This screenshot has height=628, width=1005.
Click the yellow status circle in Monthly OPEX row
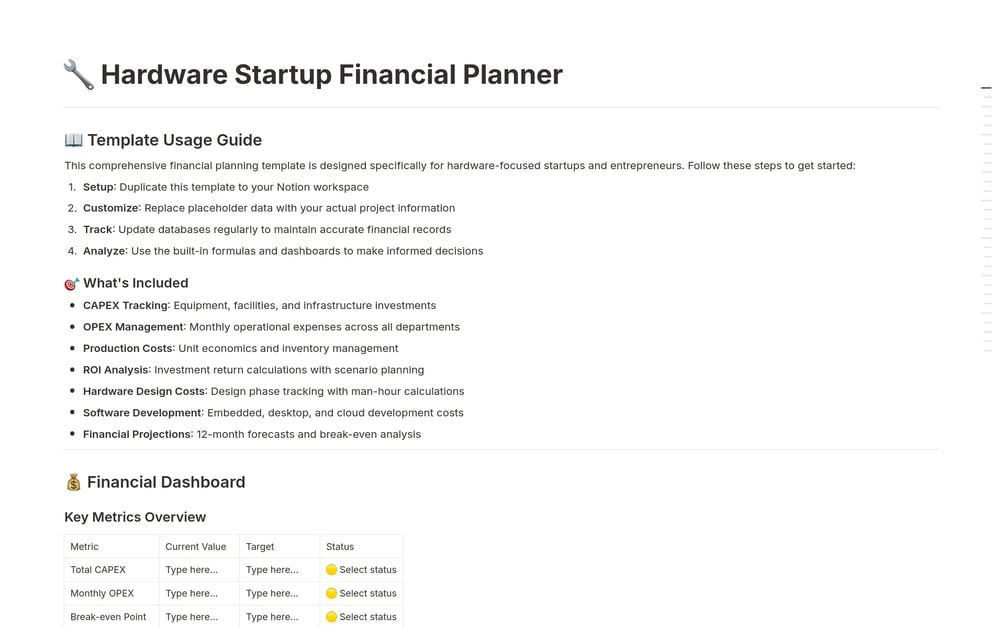[331, 593]
